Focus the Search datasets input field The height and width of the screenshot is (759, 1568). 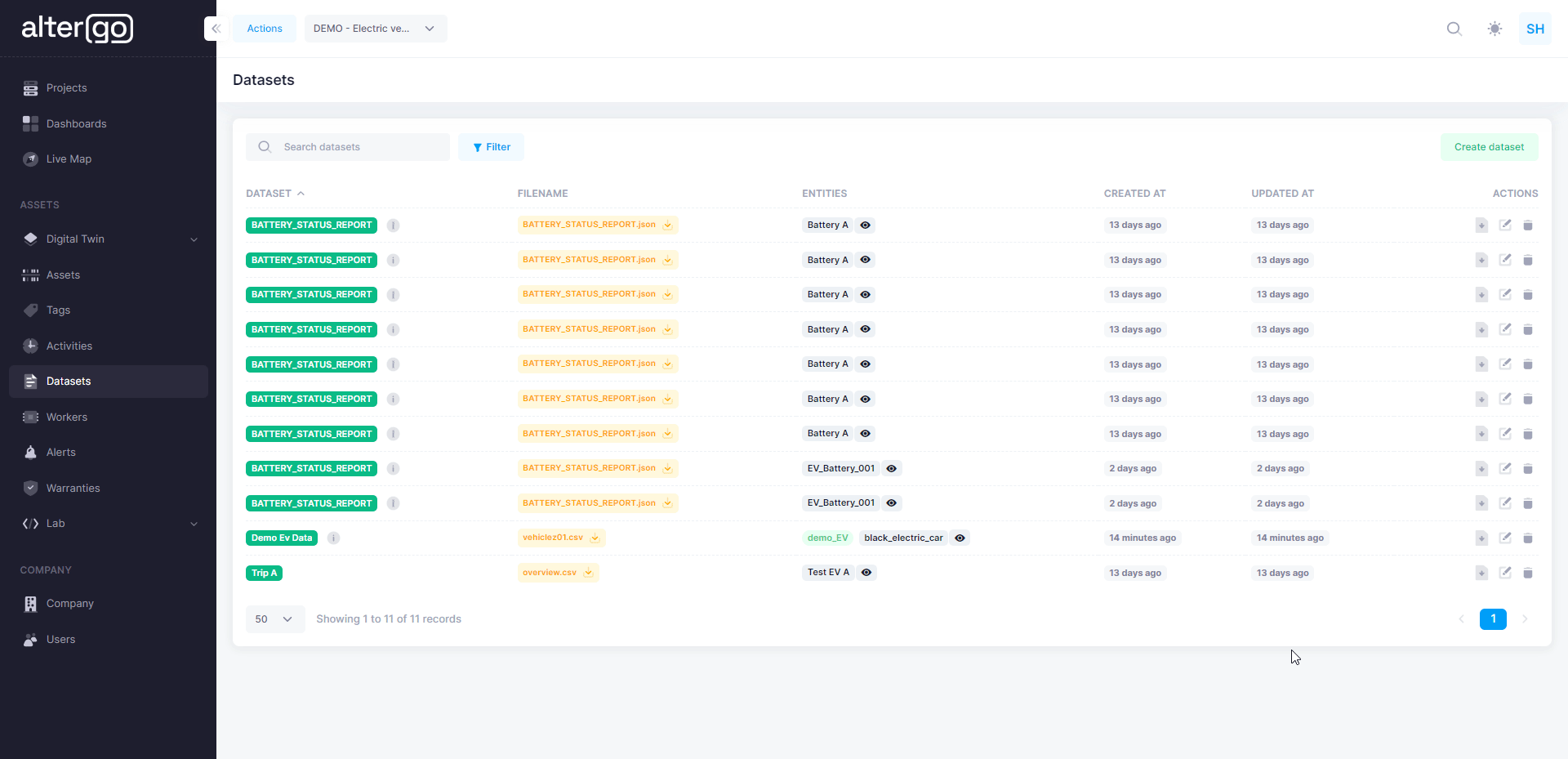359,147
